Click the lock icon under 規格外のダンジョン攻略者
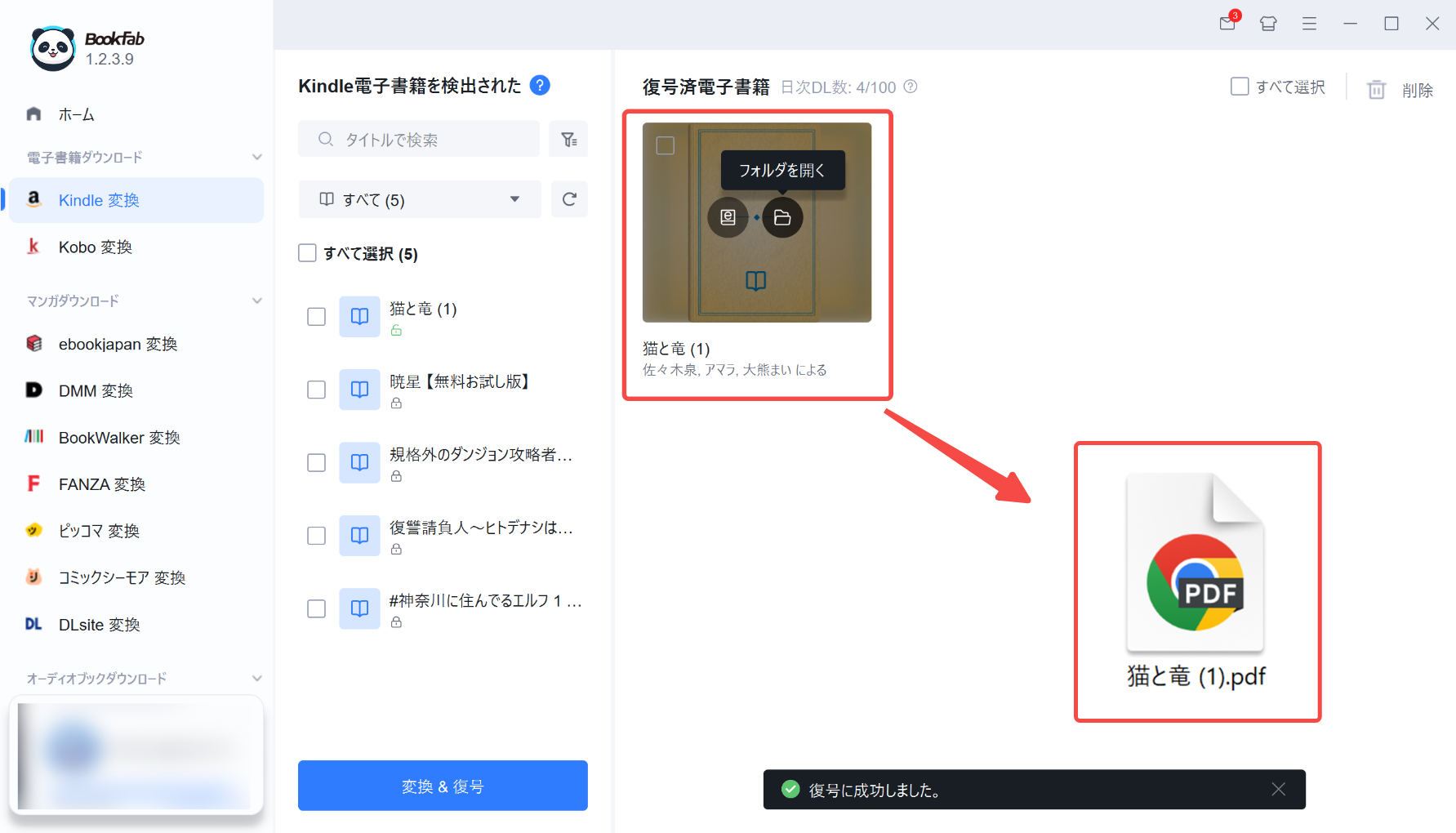Viewport: 1456px width, 833px height. 396,475
